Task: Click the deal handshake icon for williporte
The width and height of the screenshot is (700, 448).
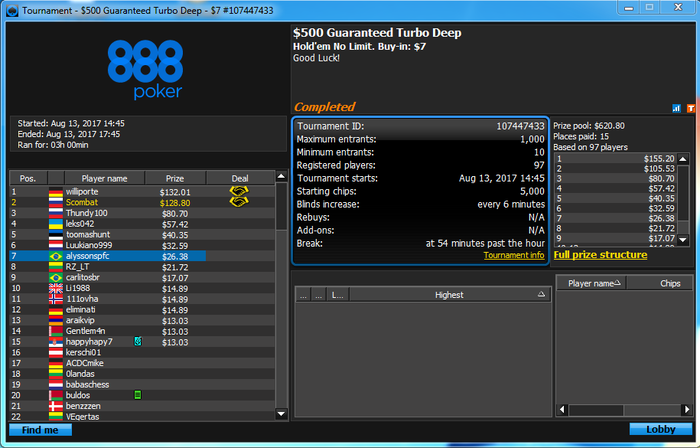Action: click(x=239, y=191)
